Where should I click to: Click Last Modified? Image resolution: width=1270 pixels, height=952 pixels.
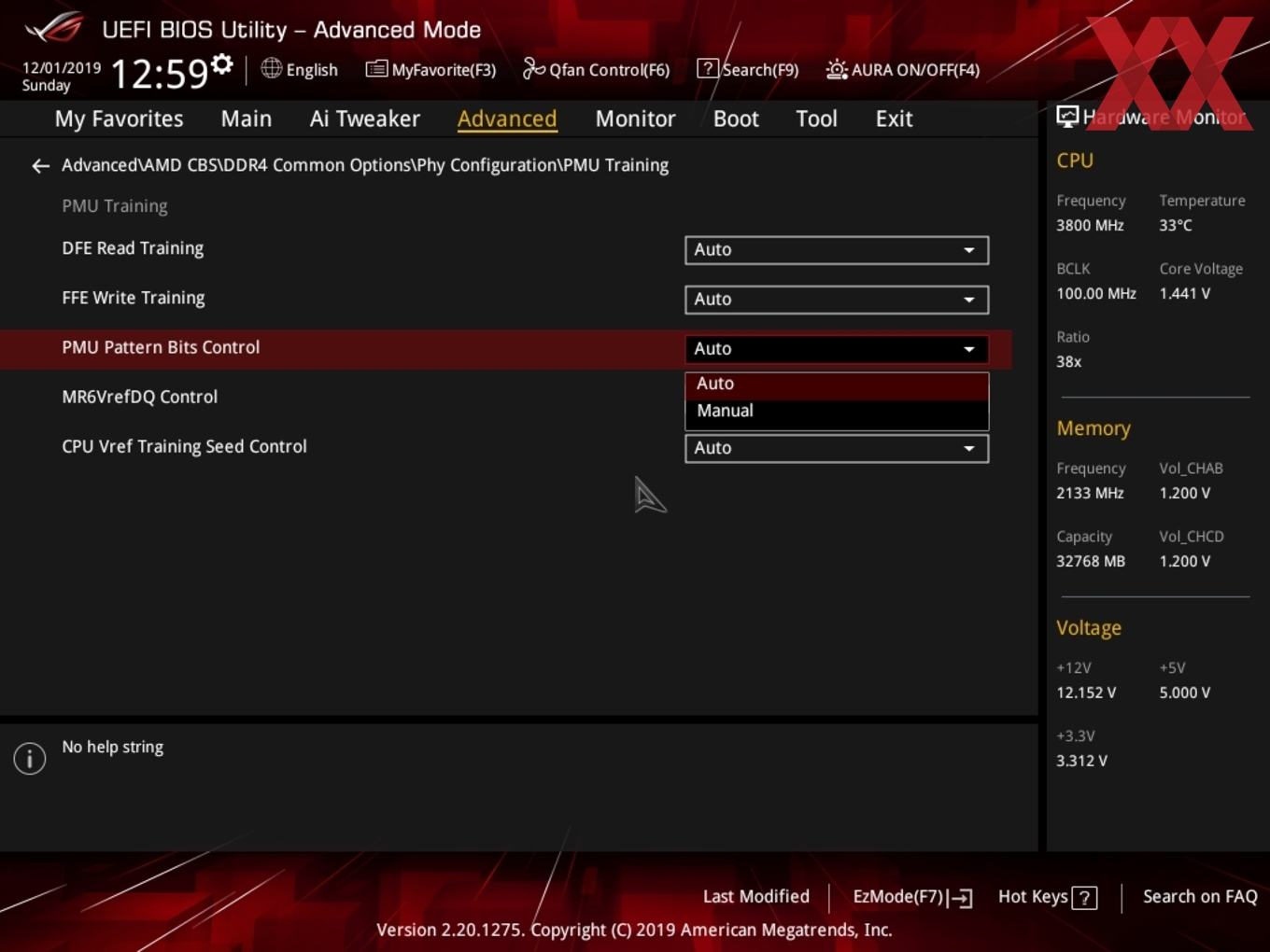coord(756,897)
